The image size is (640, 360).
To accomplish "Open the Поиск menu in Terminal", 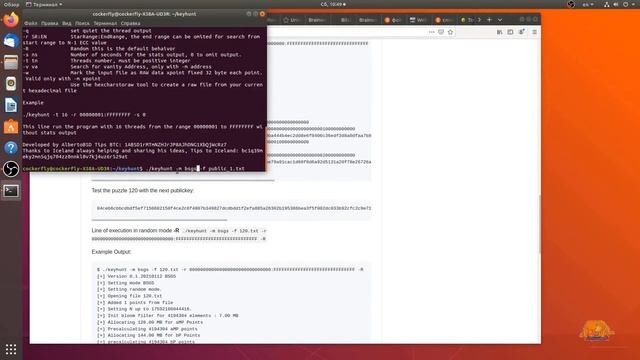I will (82, 23).
